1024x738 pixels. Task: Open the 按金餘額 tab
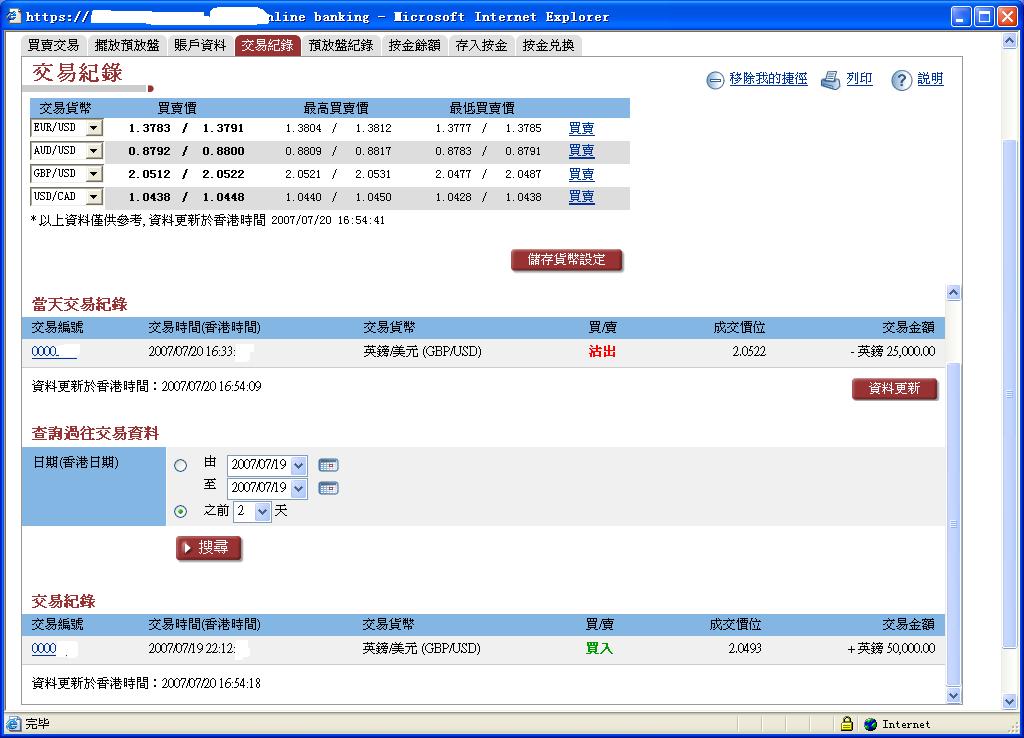414,45
